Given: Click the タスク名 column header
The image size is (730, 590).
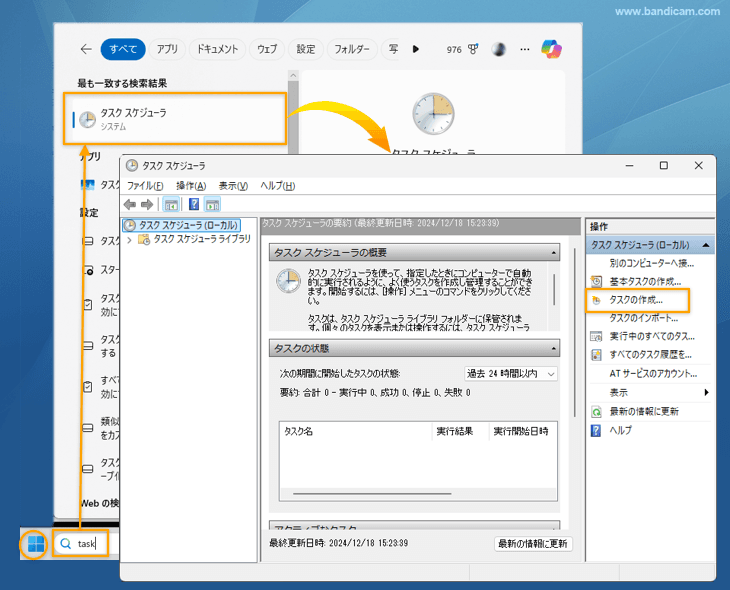Looking at the screenshot, I should (x=298, y=432).
